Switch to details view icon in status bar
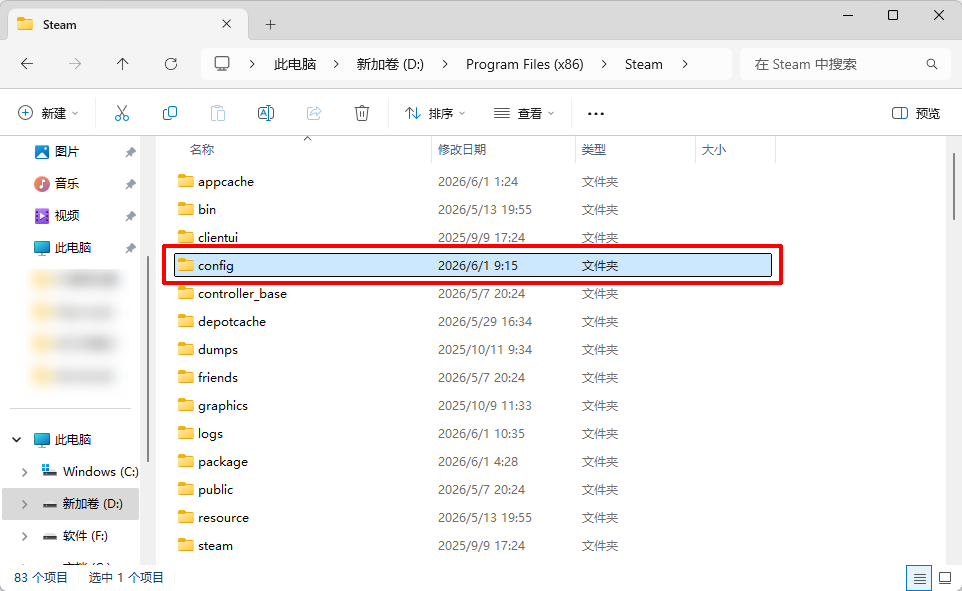962x591 pixels. tap(919, 578)
